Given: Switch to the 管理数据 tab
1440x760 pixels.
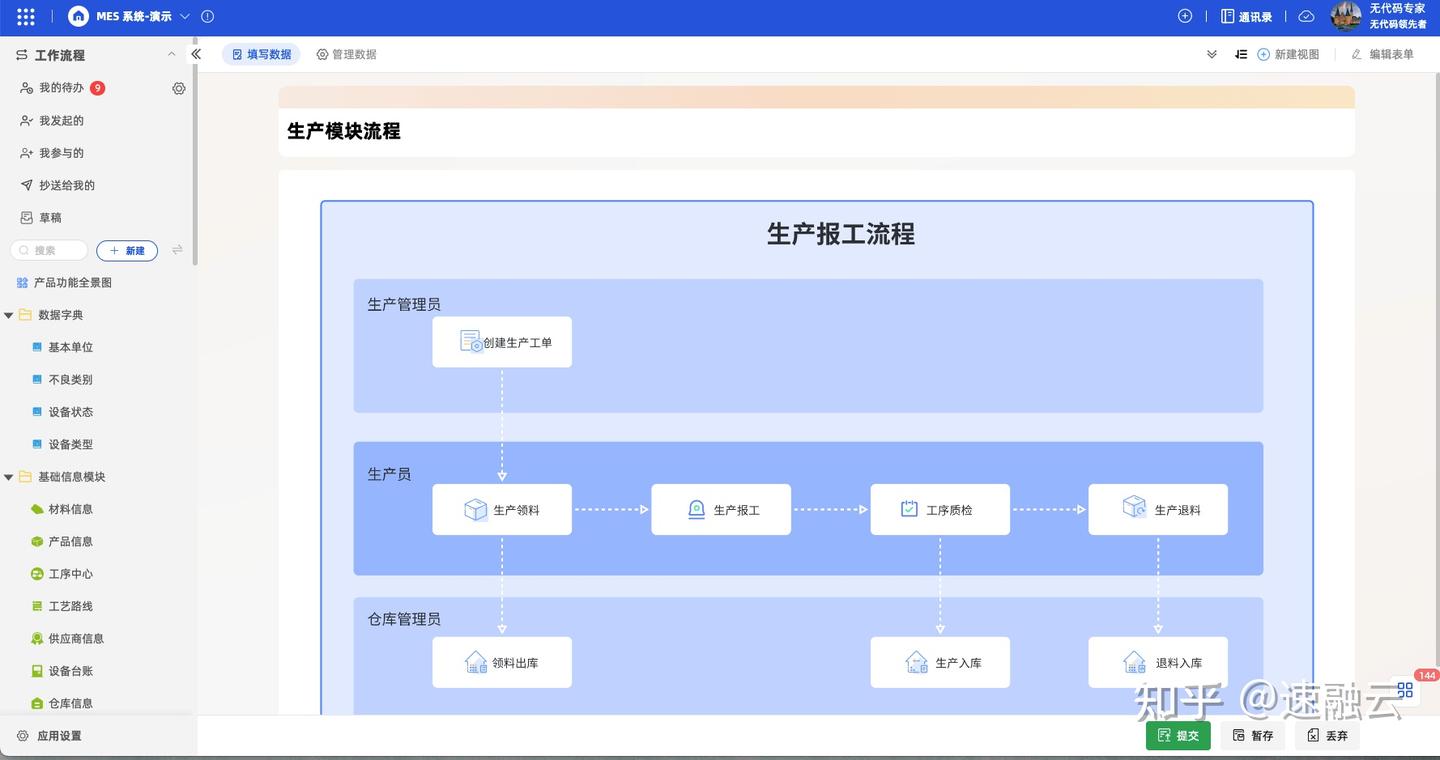Looking at the screenshot, I should 346,53.
